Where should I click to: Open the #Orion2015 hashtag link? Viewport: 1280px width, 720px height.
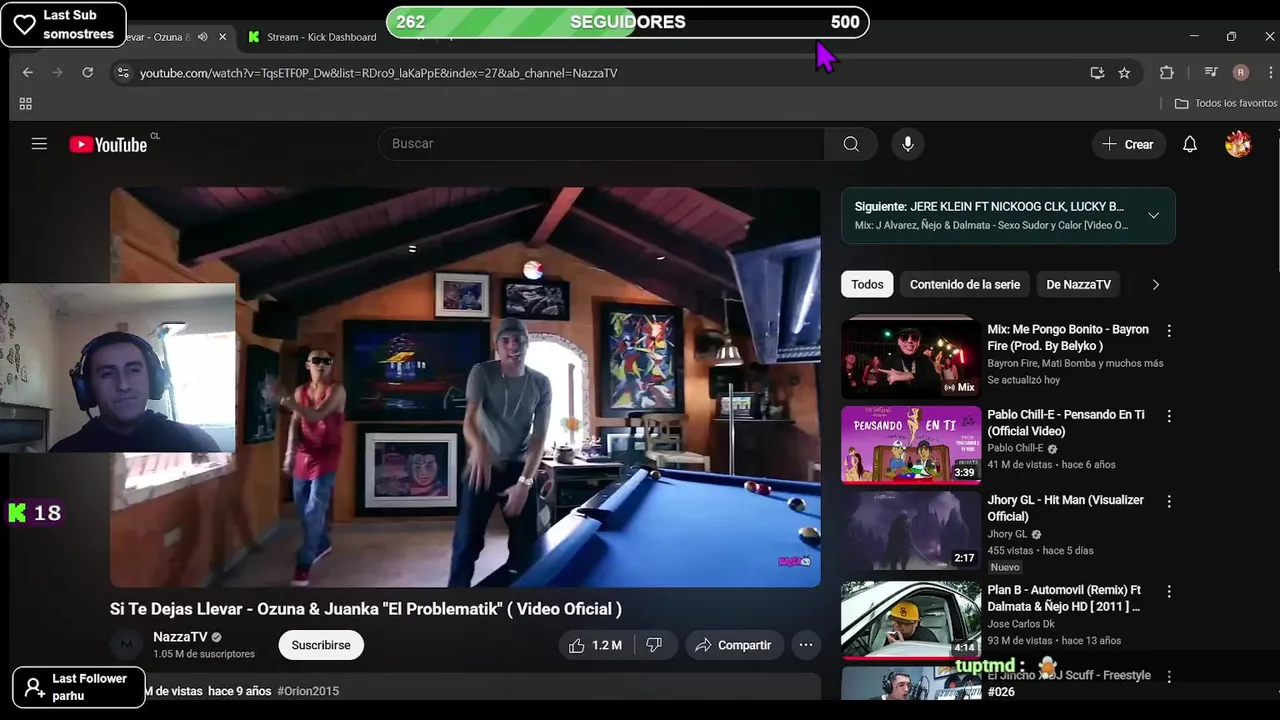click(308, 691)
